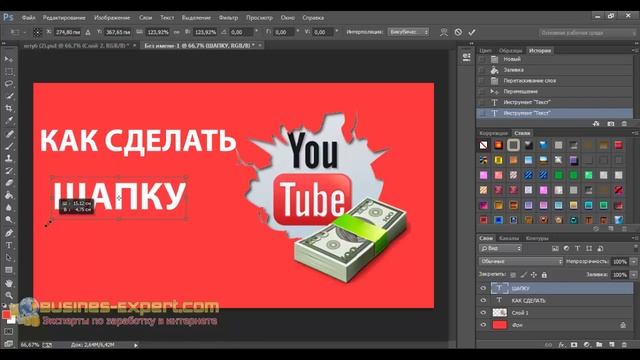The height and width of the screenshot is (360, 640).
Task: Open the opacity slider dropdown arrow
Action: (x=633, y=262)
